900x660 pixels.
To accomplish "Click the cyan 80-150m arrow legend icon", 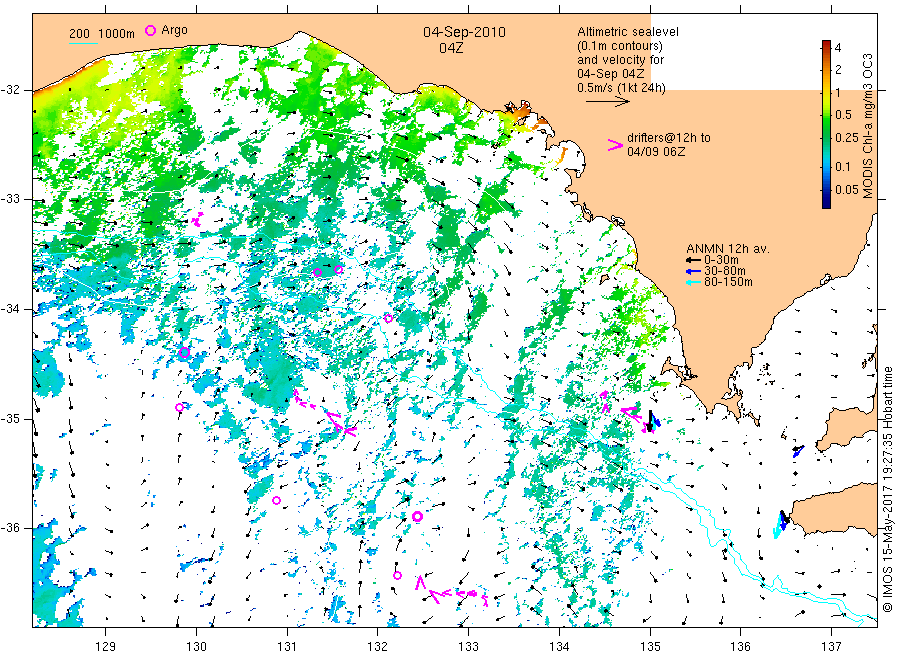I will point(693,282).
